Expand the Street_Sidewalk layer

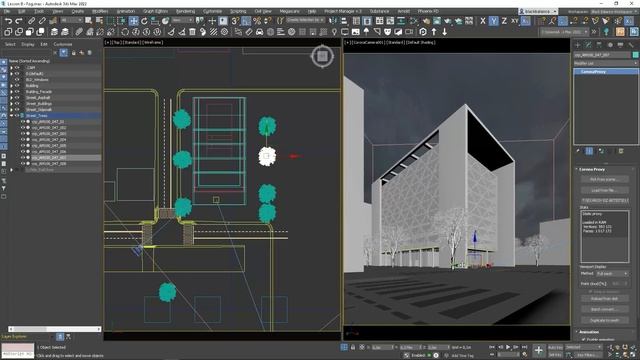[11, 109]
